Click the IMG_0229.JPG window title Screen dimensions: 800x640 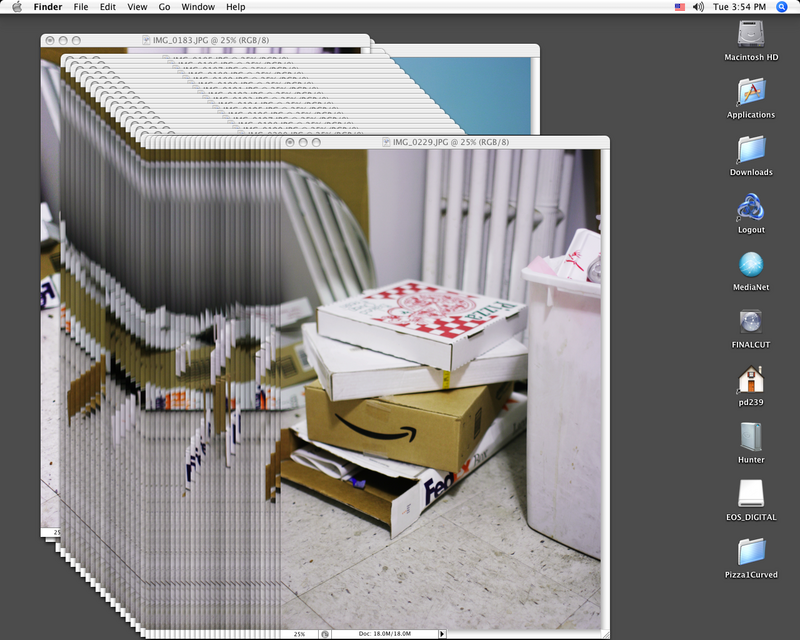[x=451, y=142]
